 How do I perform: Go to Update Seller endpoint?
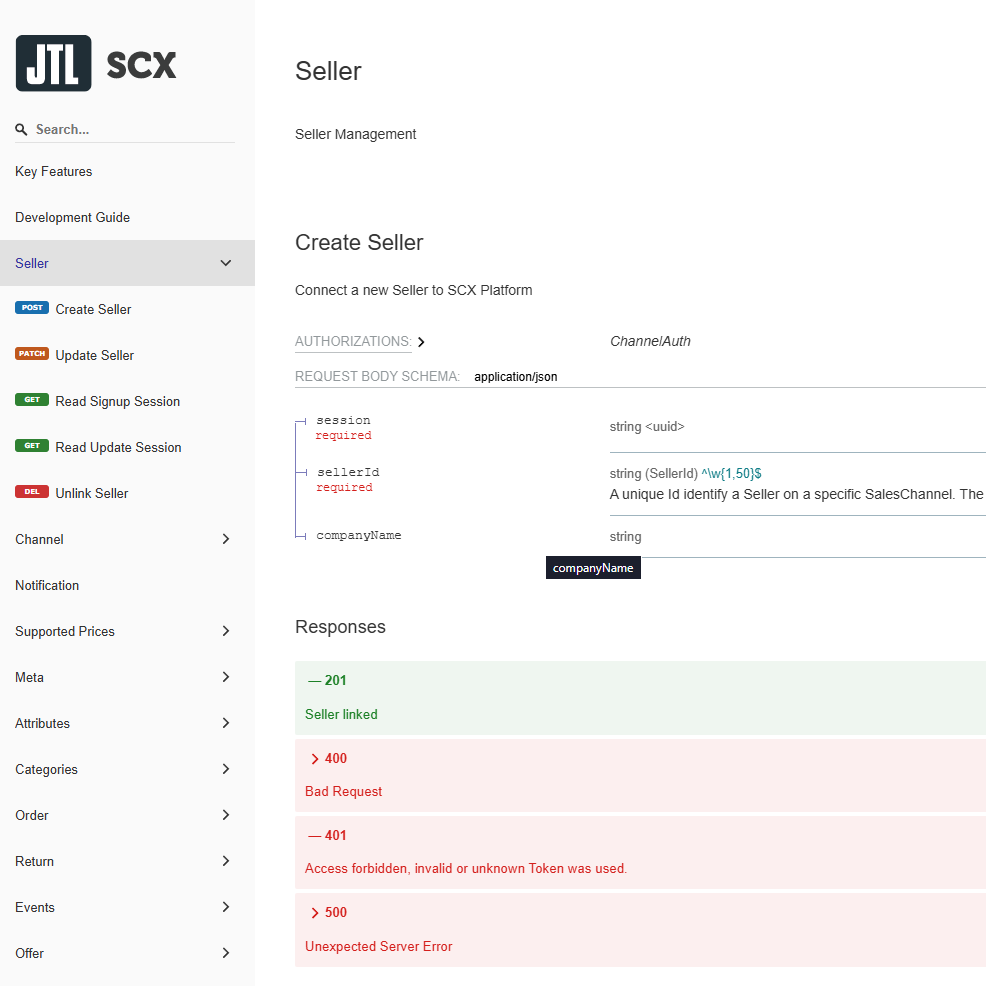94,355
